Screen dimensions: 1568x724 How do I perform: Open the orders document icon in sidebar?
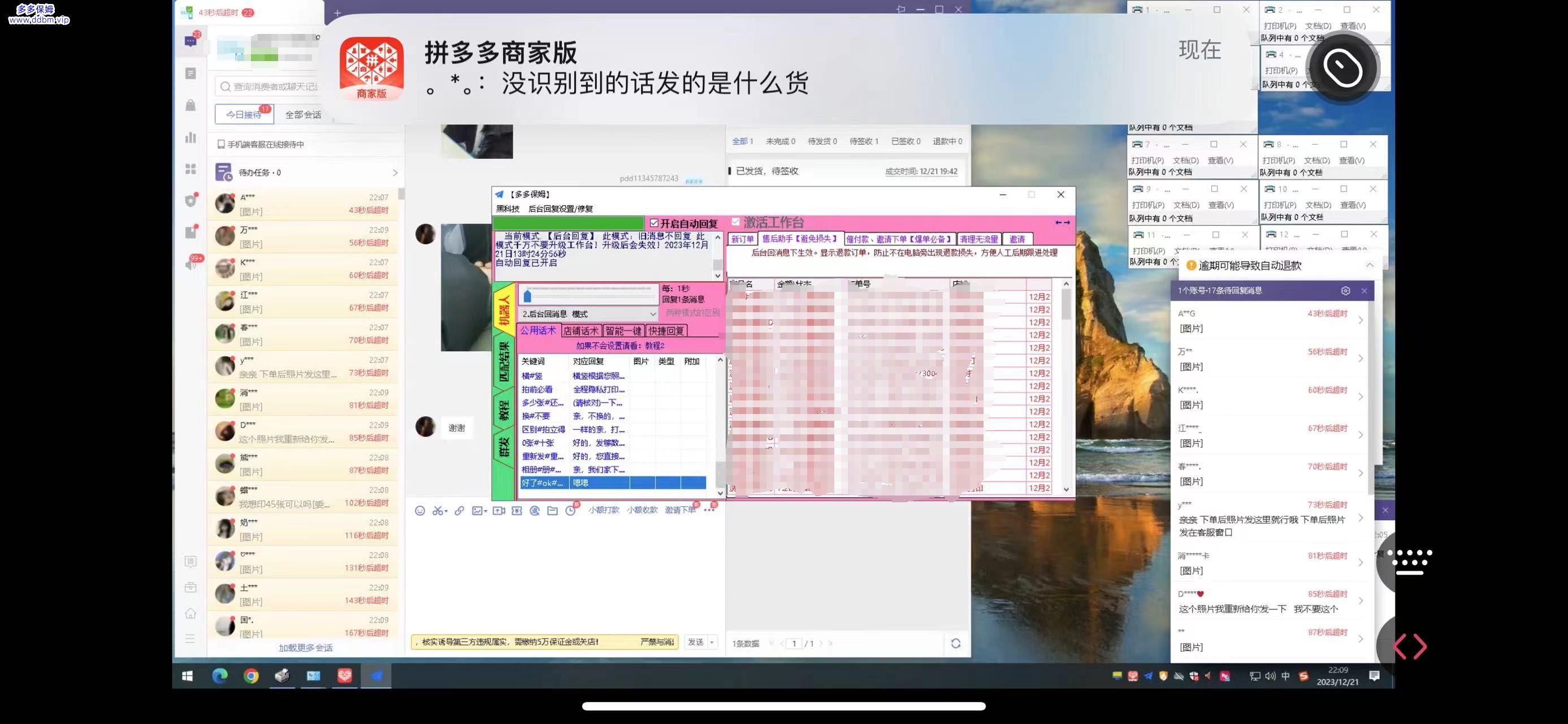point(190,74)
